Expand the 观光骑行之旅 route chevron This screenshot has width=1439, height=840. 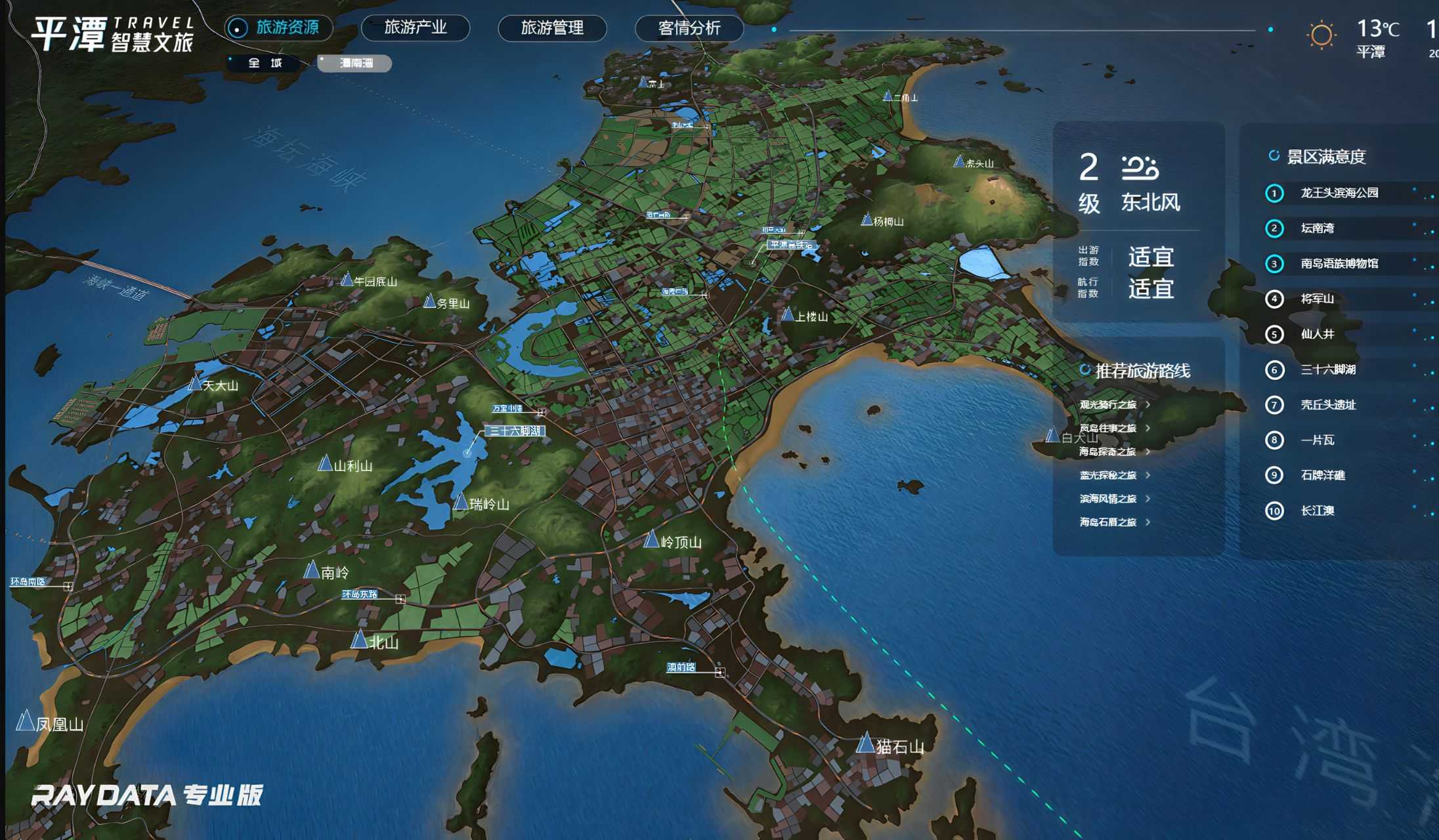pos(1148,404)
